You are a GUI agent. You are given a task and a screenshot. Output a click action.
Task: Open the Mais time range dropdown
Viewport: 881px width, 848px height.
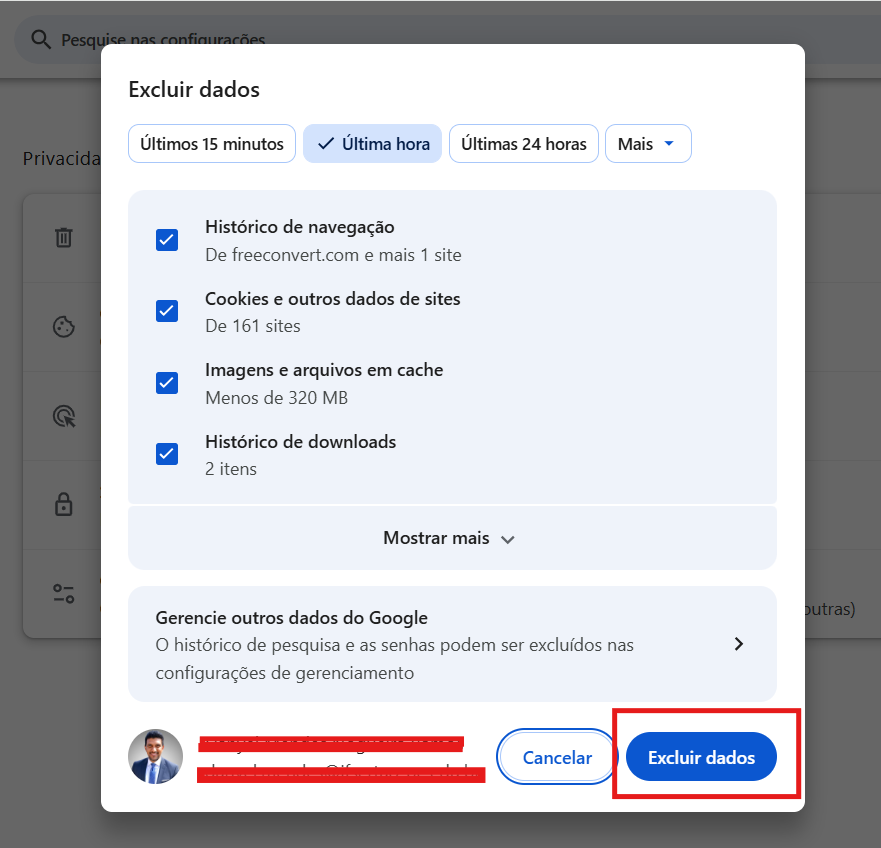click(648, 143)
